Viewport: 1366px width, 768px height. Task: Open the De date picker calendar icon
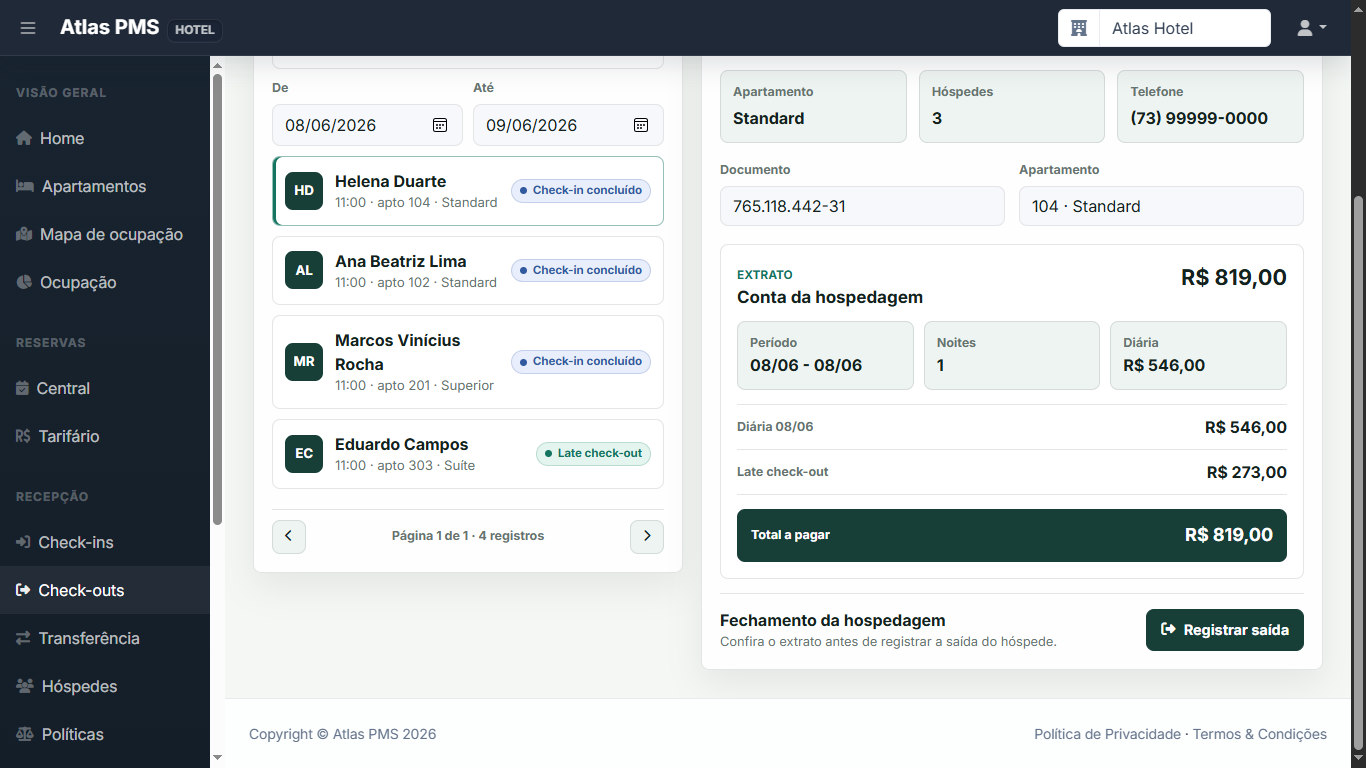[x=440, y=125]
